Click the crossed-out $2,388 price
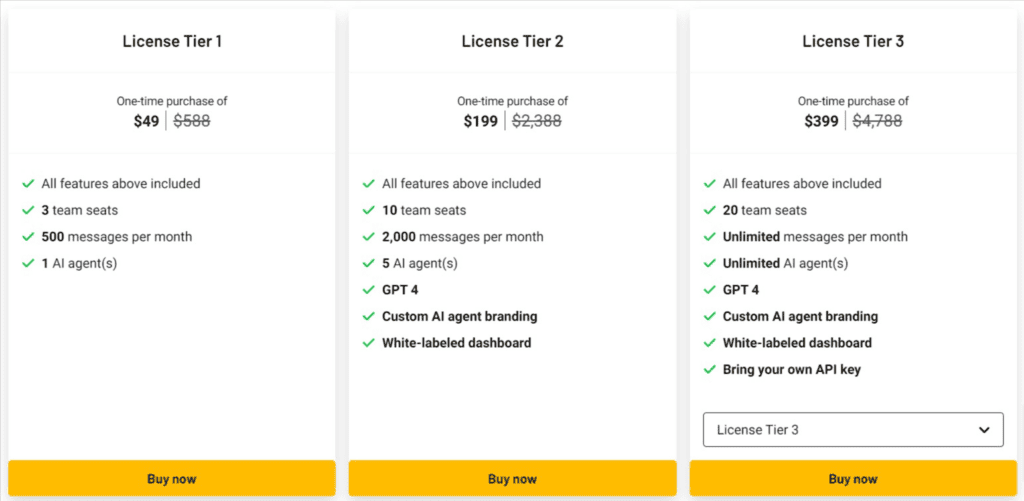 (x=537, y=121)
